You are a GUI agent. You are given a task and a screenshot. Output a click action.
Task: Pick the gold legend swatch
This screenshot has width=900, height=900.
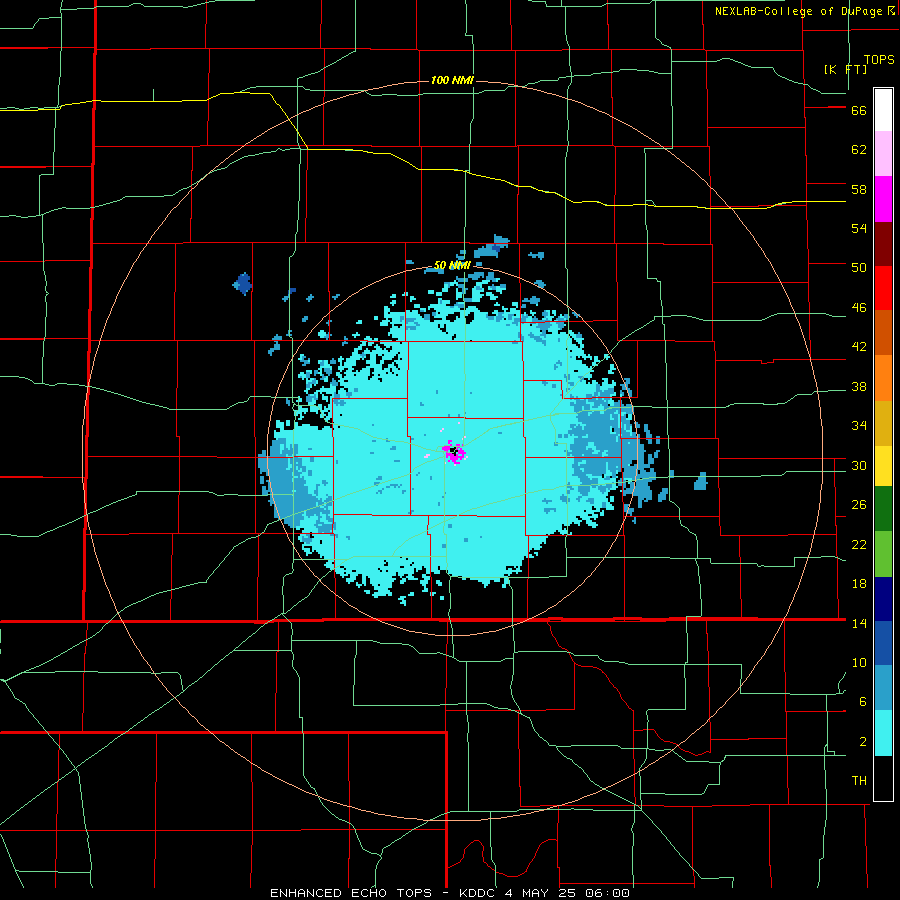coord(883,423)
